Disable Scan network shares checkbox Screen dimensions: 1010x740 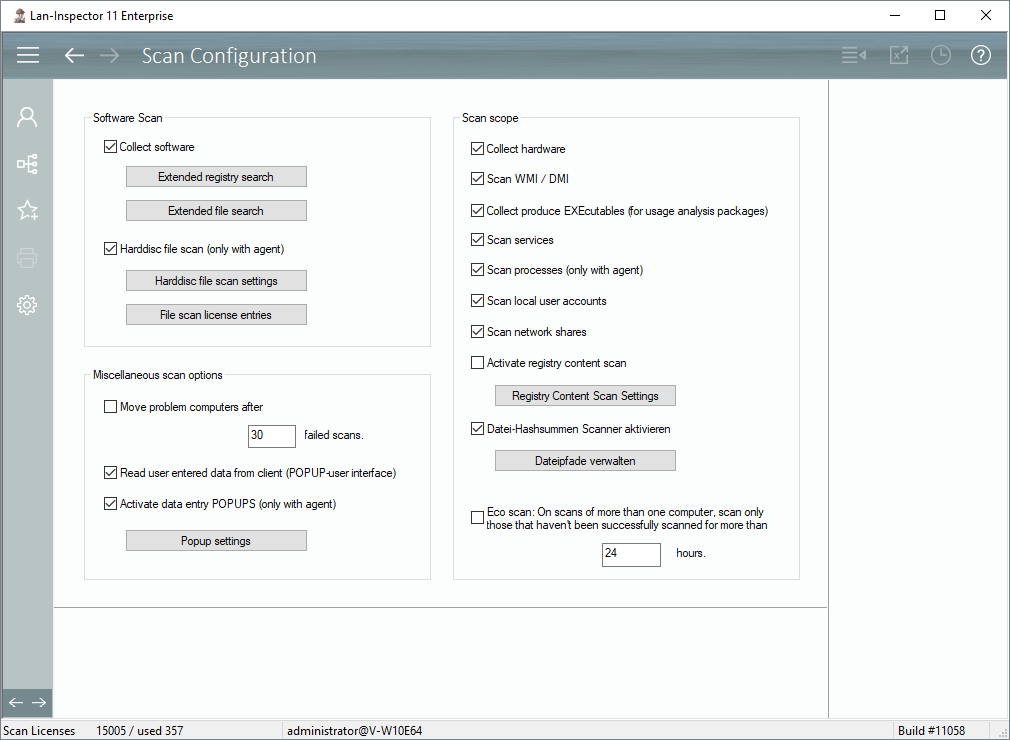coord(477,332)
